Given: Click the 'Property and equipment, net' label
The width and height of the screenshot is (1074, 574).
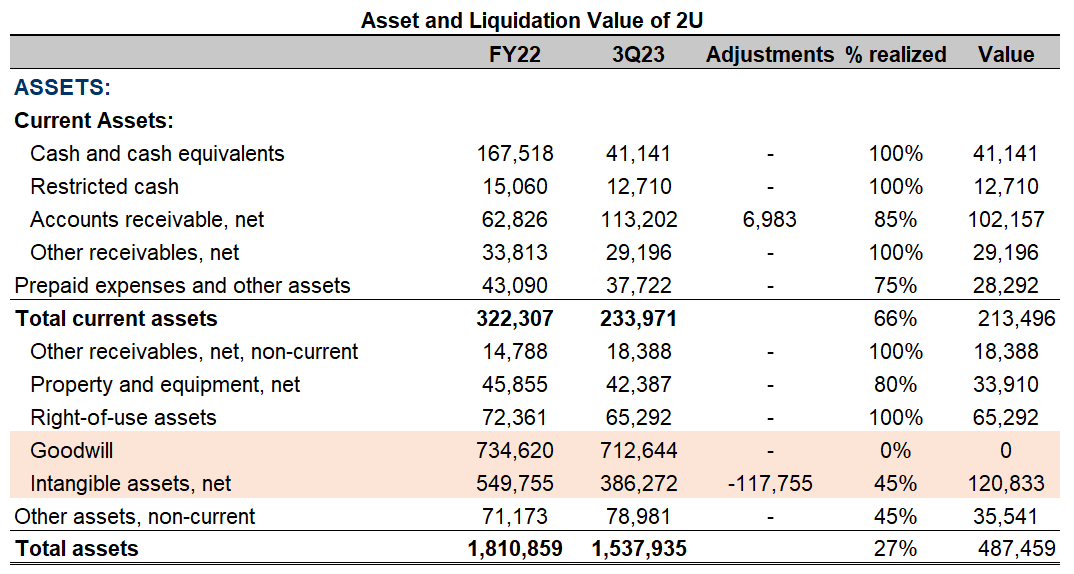Looking at the screenshot, I should (x=165, y=384).
